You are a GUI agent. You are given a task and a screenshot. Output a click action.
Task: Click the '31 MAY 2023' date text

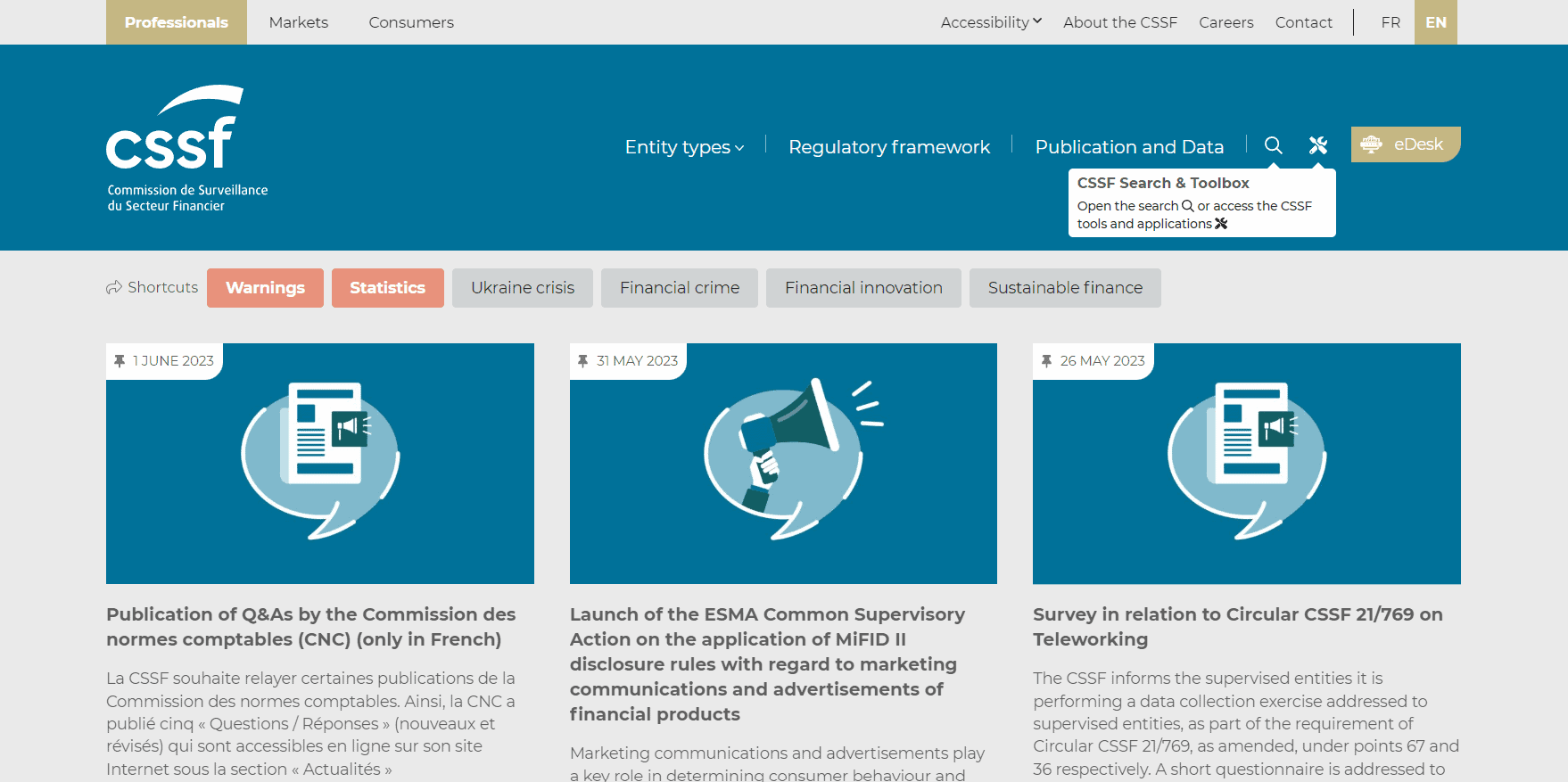(638, 361)
